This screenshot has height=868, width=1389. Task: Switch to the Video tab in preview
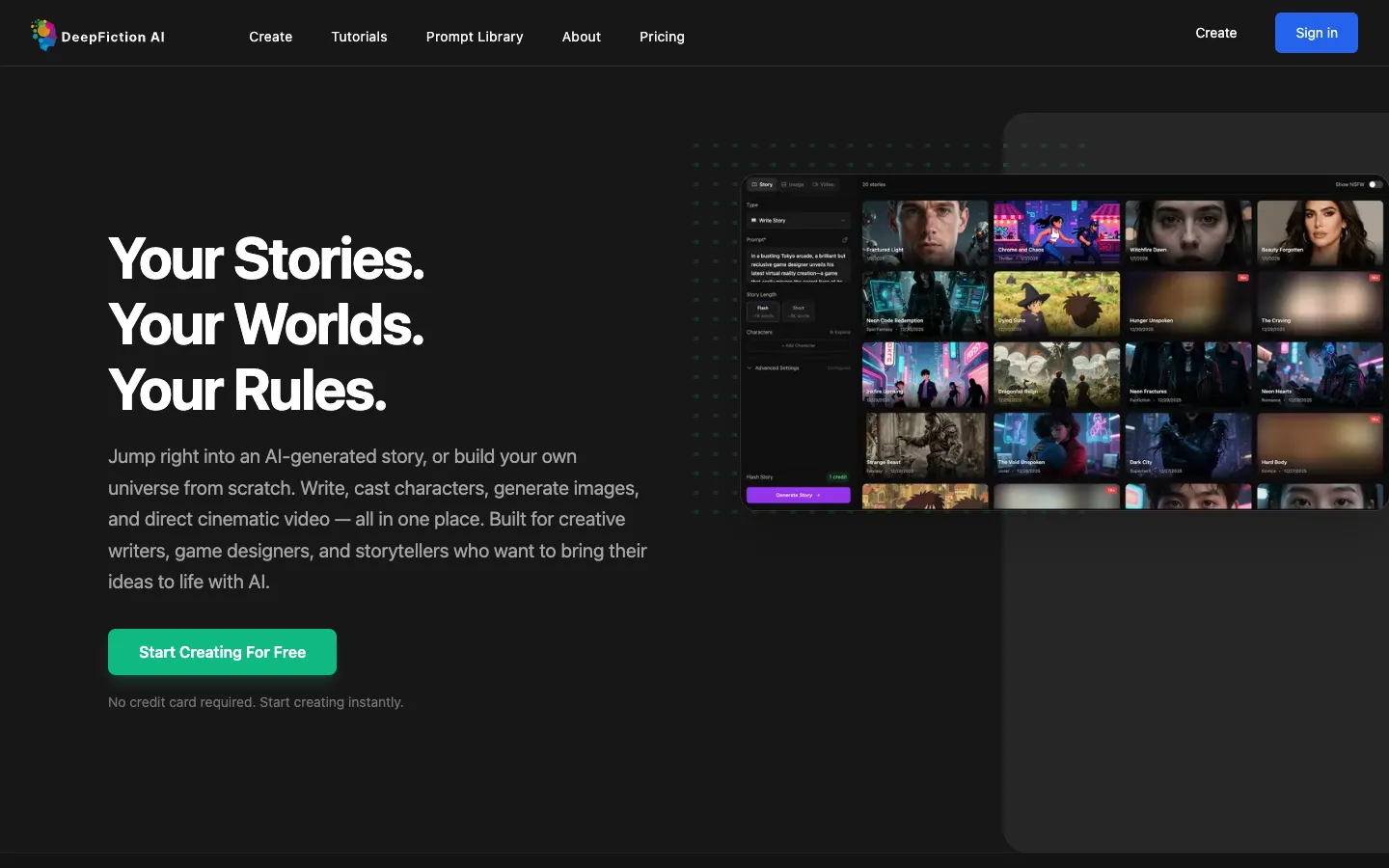(x=823, y=184)
